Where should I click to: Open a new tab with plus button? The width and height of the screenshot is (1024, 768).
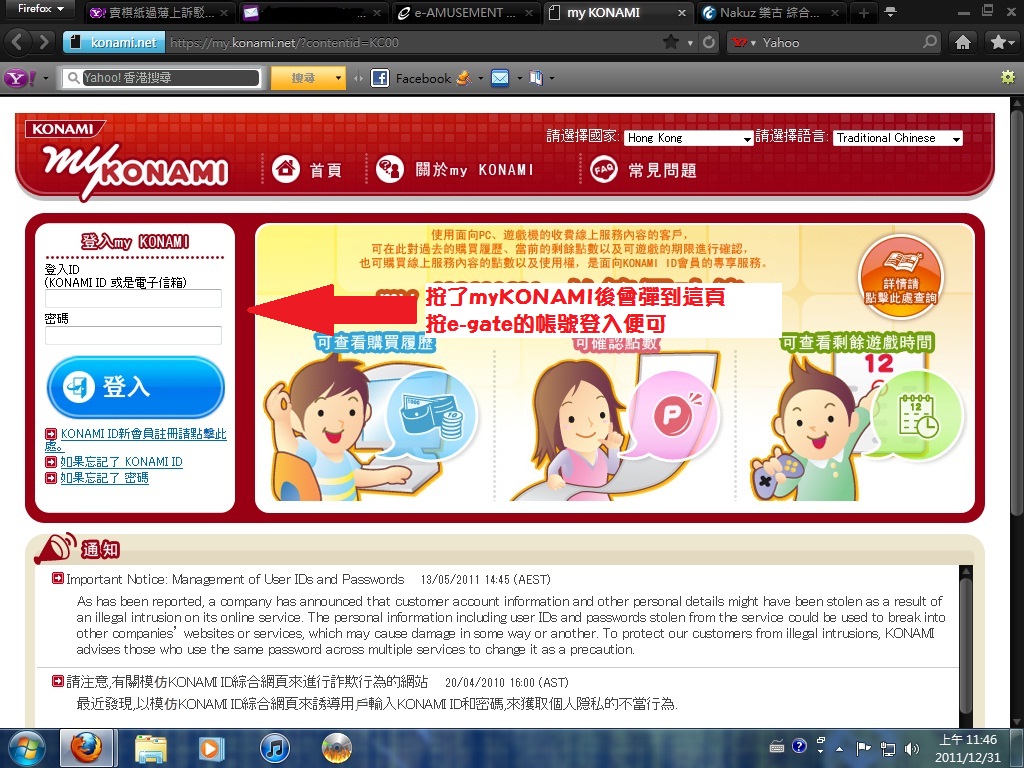864,12
